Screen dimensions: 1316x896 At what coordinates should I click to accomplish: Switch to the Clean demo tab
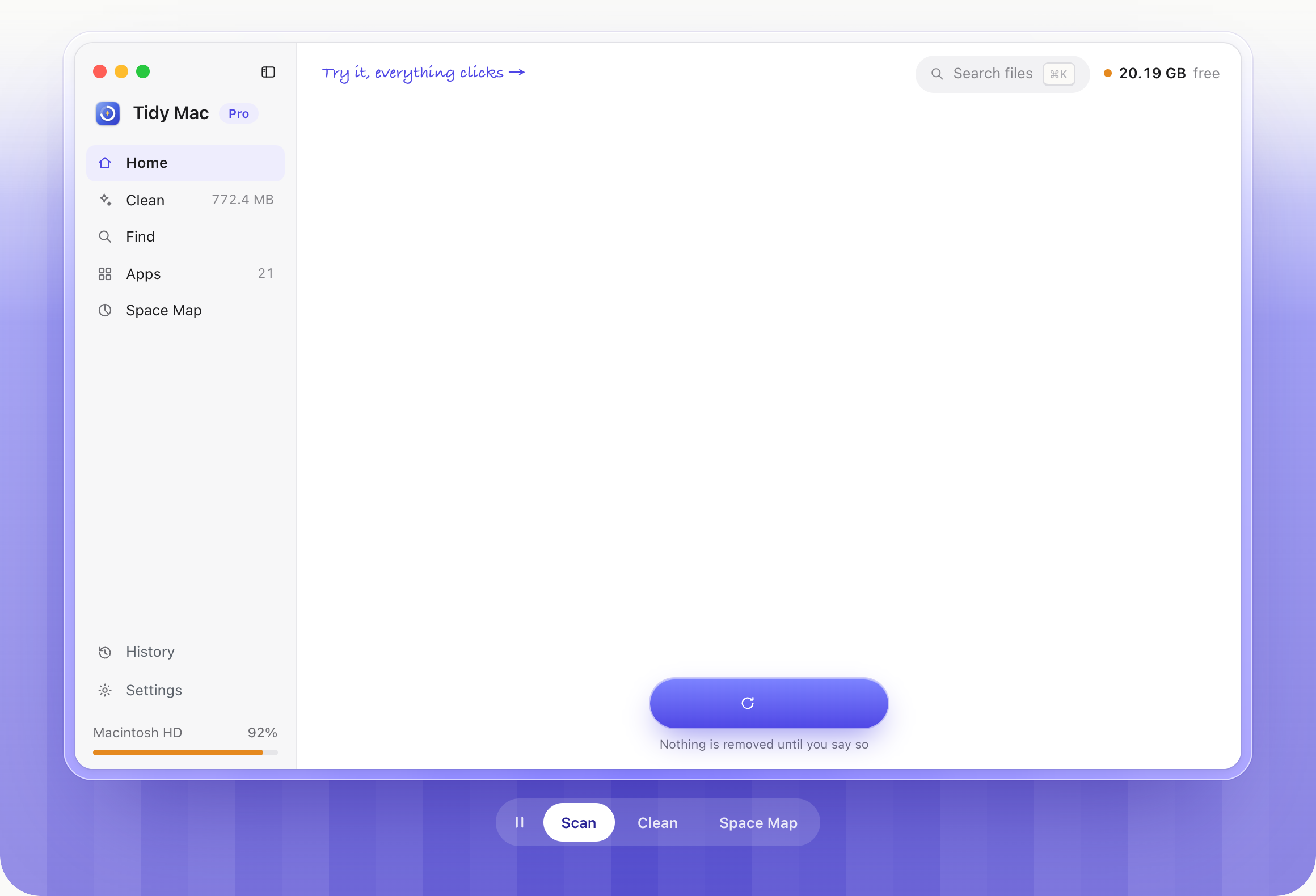click(x=657, y=822)
